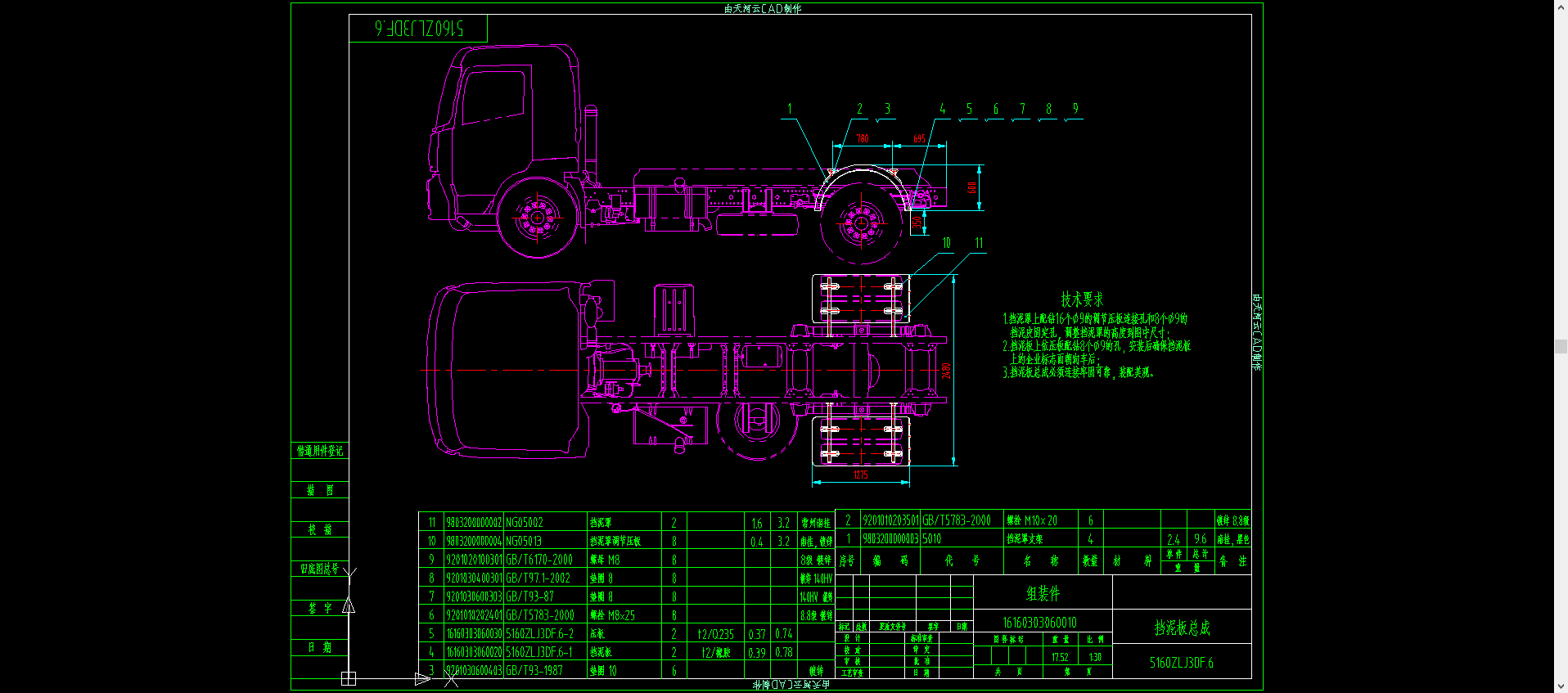Click the "0.74" total weight cell
The image size is (1568, 693).
(784, 634)
